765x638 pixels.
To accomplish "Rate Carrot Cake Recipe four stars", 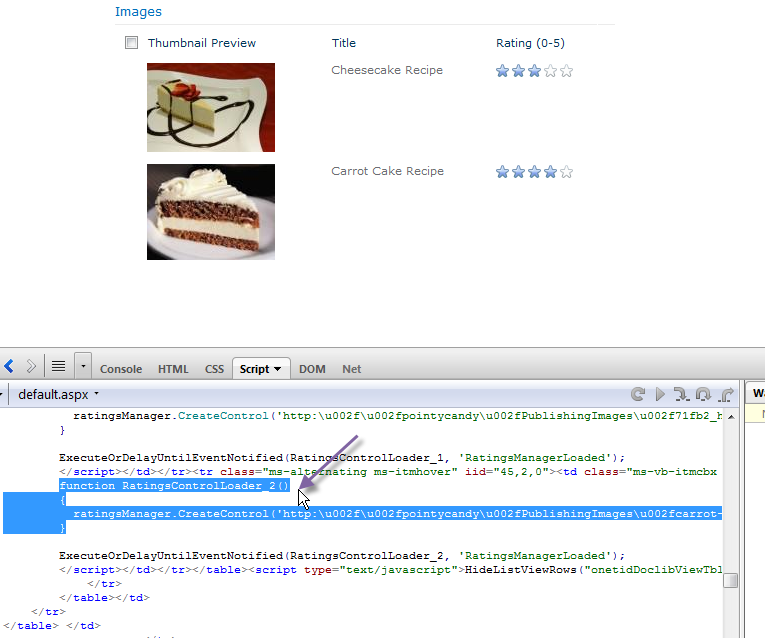I will (550, 172).
